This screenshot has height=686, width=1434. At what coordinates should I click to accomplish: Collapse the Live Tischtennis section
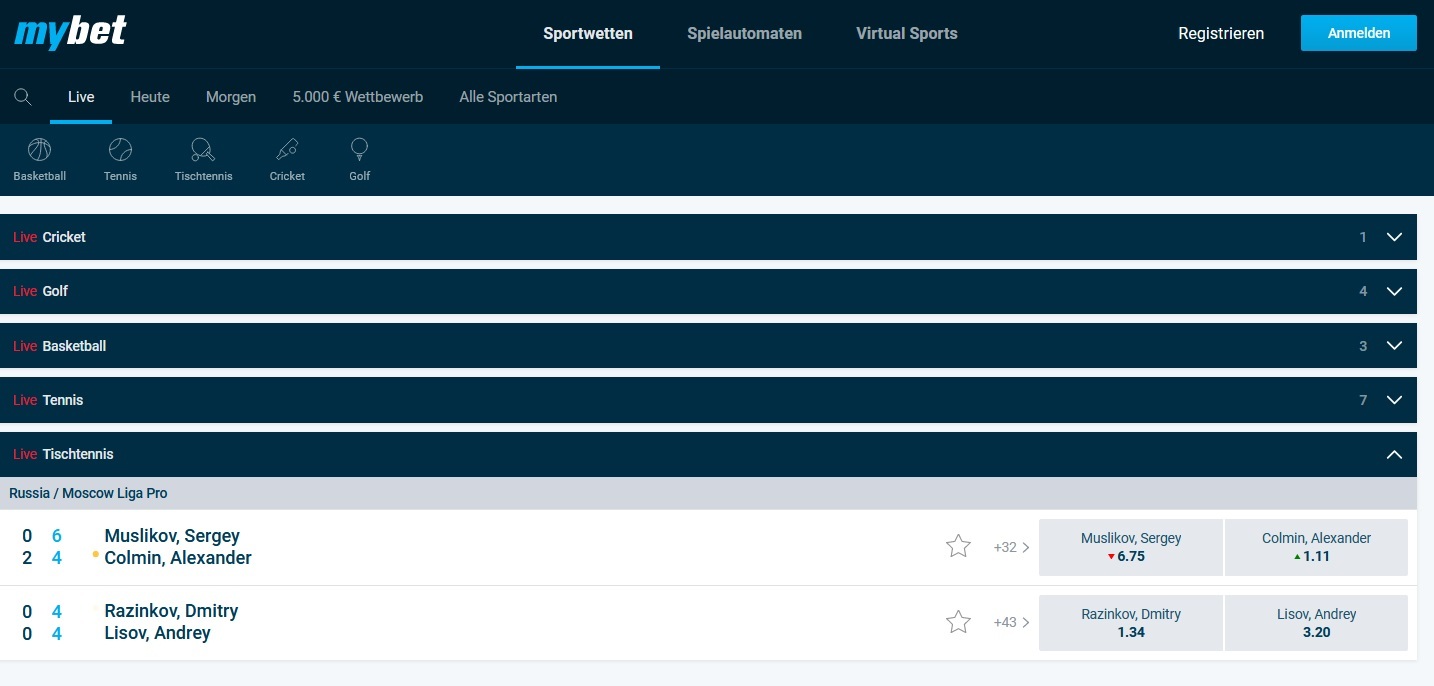[1394, 454]
